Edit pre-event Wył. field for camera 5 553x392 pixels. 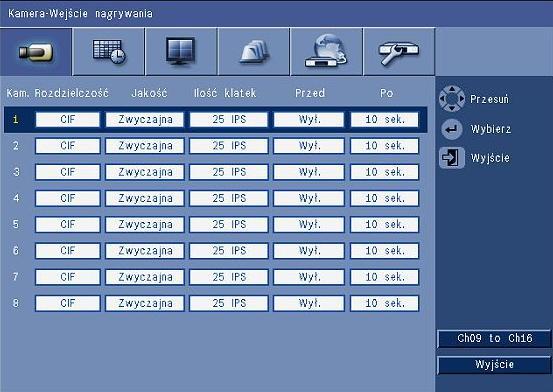point(309,224)
